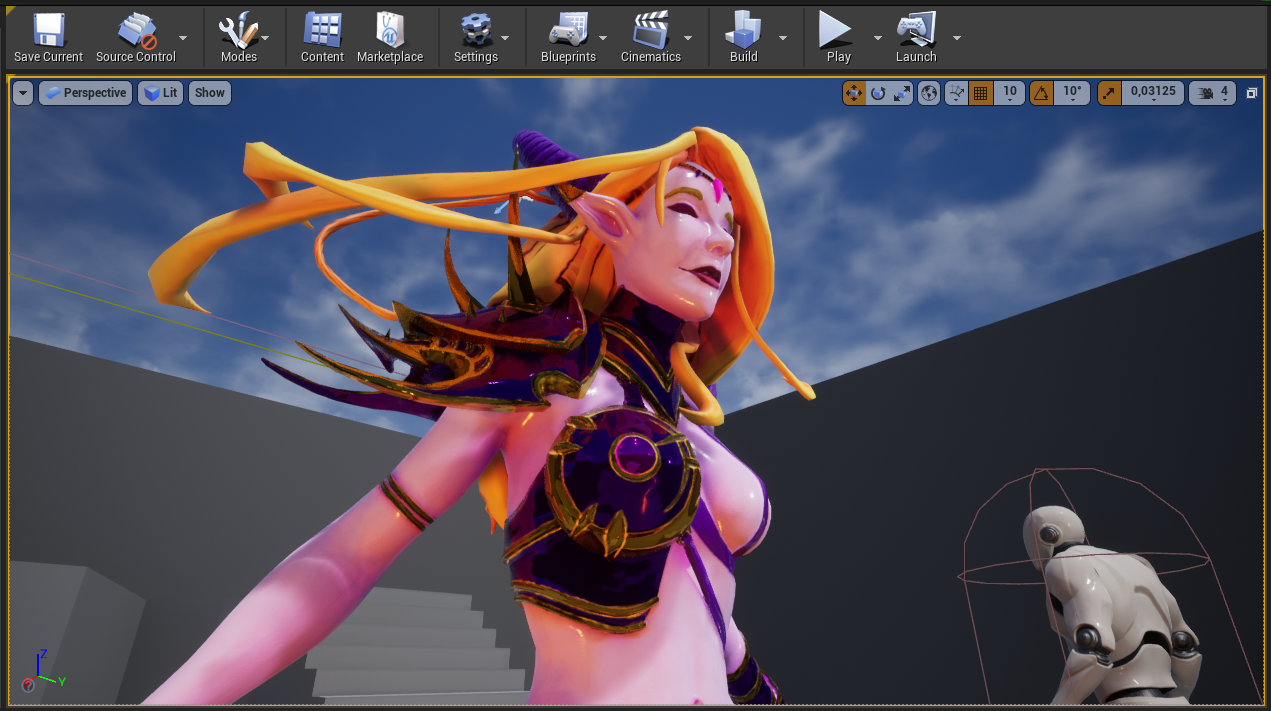Select the scale gizmo mode
The height and width of the screenshot is (711, 1271).
902,93
